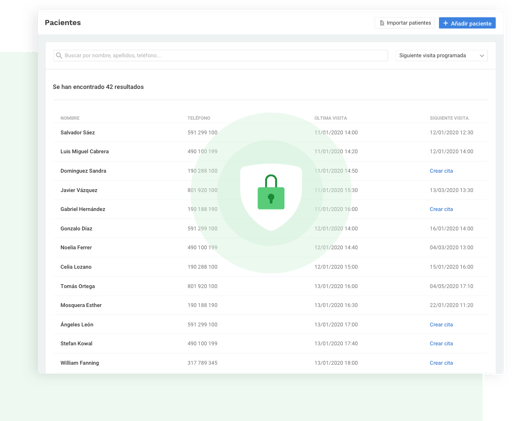Open patient Ángeles León
Viewport: 512px width, 421px height.
[x=77, y=325]
